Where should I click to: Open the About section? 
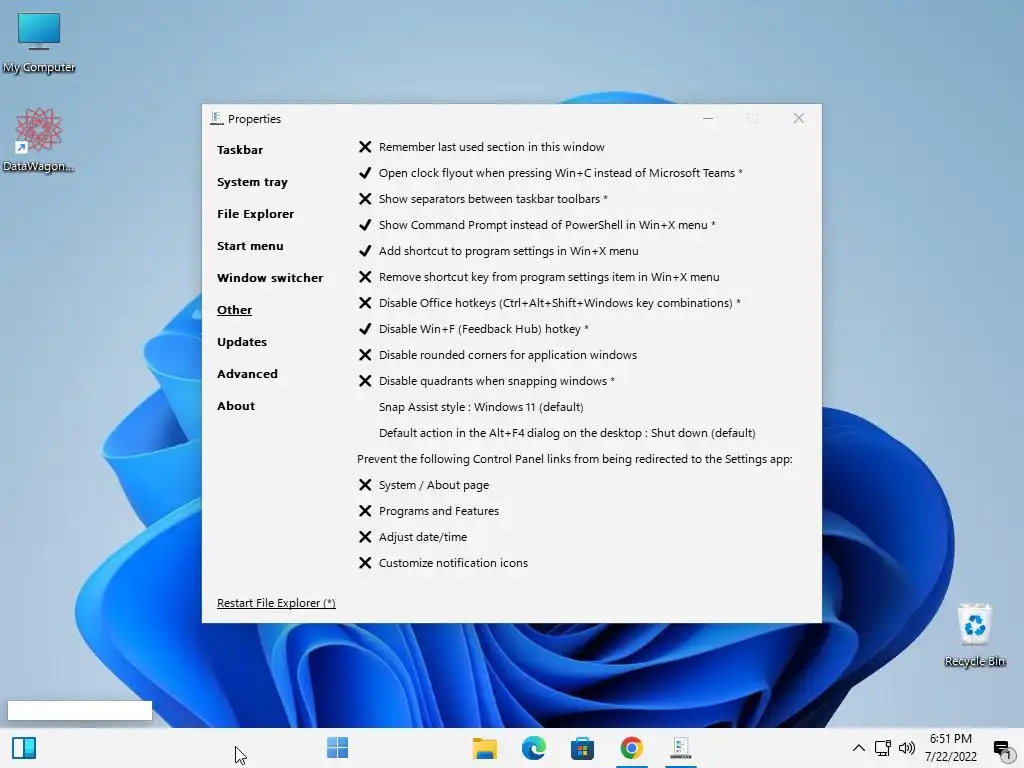click(236, 406)
